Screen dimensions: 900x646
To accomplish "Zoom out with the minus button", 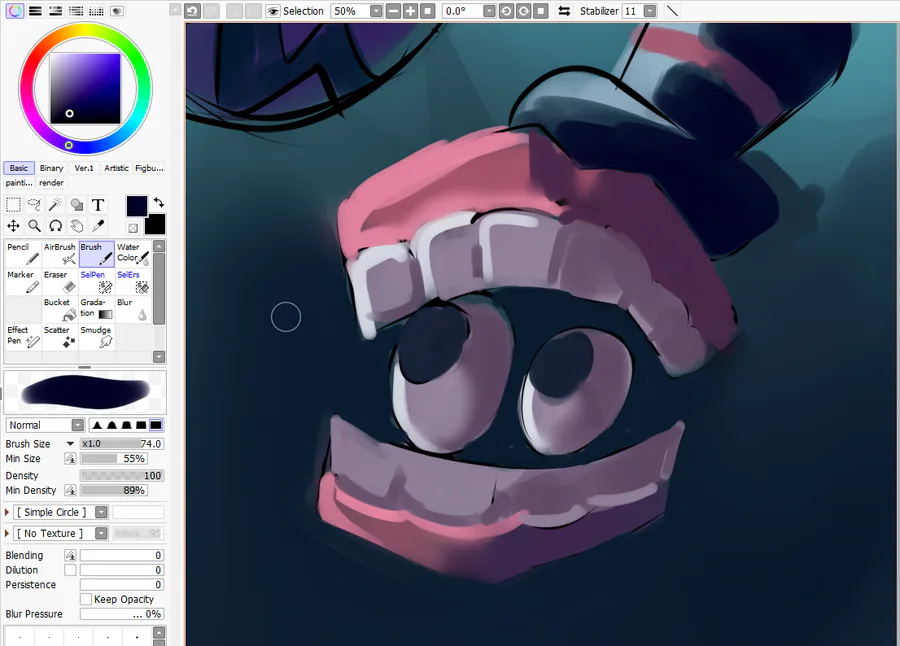I will [393, 11].
